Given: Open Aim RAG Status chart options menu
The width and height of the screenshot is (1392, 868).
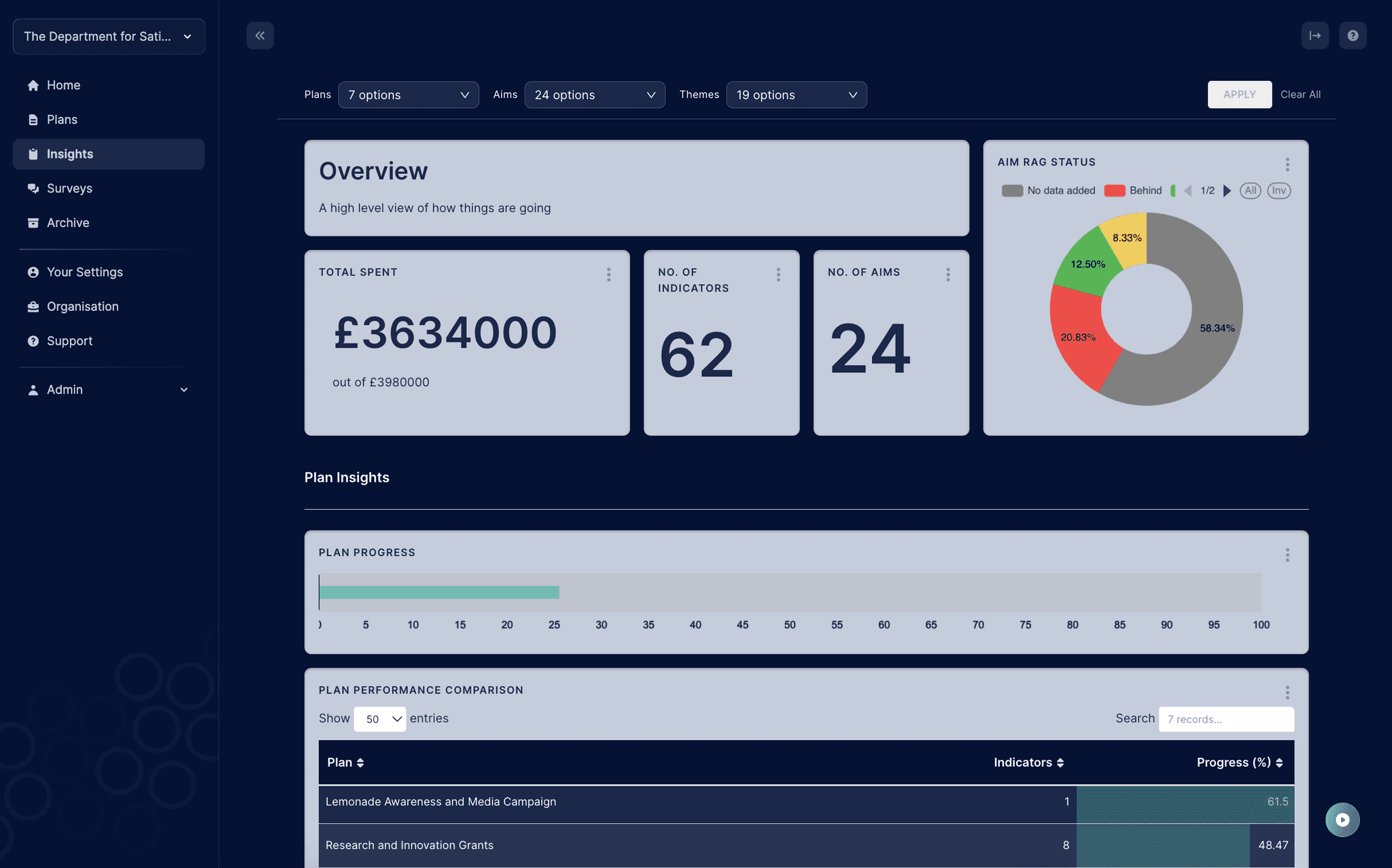Looking at the screenshot, I should (x=1287, y=164).
